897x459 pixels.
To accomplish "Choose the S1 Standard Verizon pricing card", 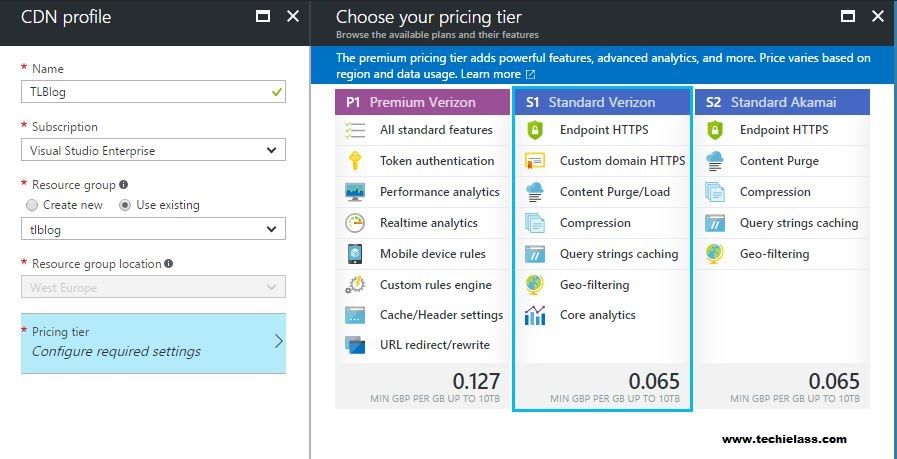I will (602, 249).
